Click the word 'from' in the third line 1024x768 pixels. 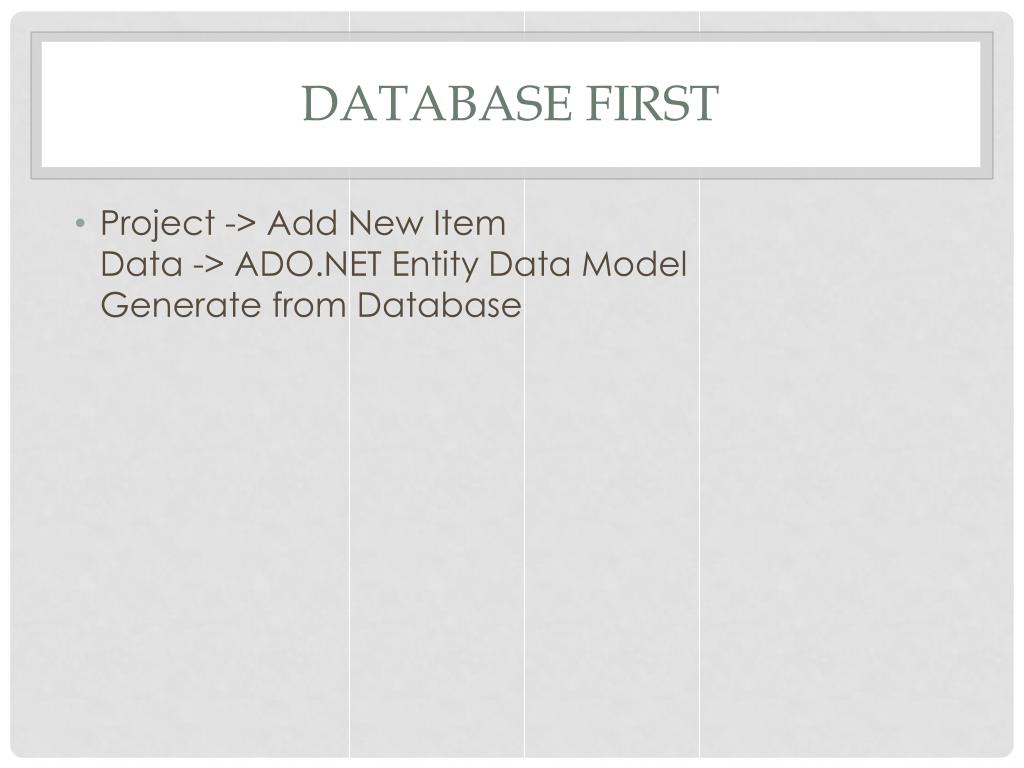point(309,305)
